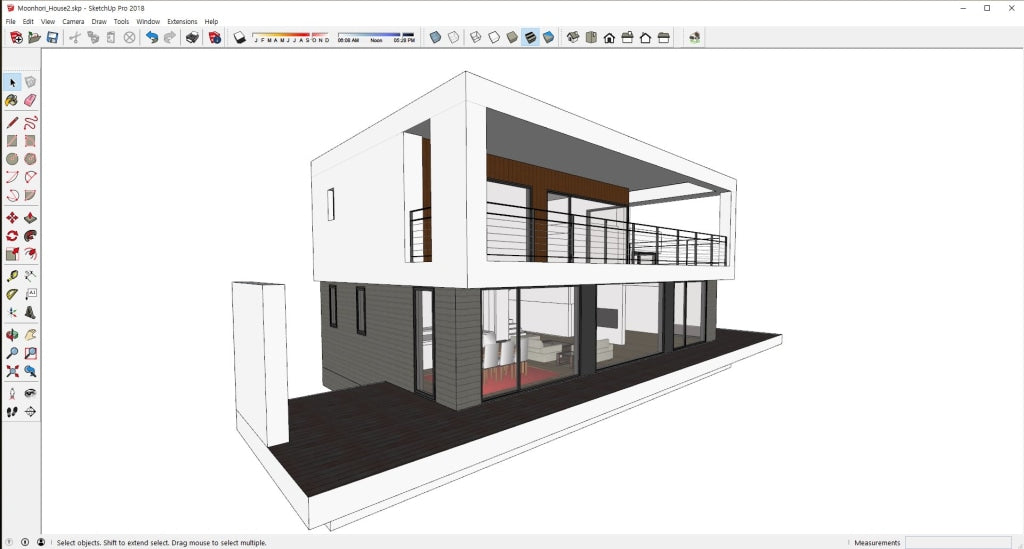The height and width of the screenshot is (549, 1024).
Task: Select the 2 Point Arc tool
Action: pyautogui.click(x=30, y=177)
